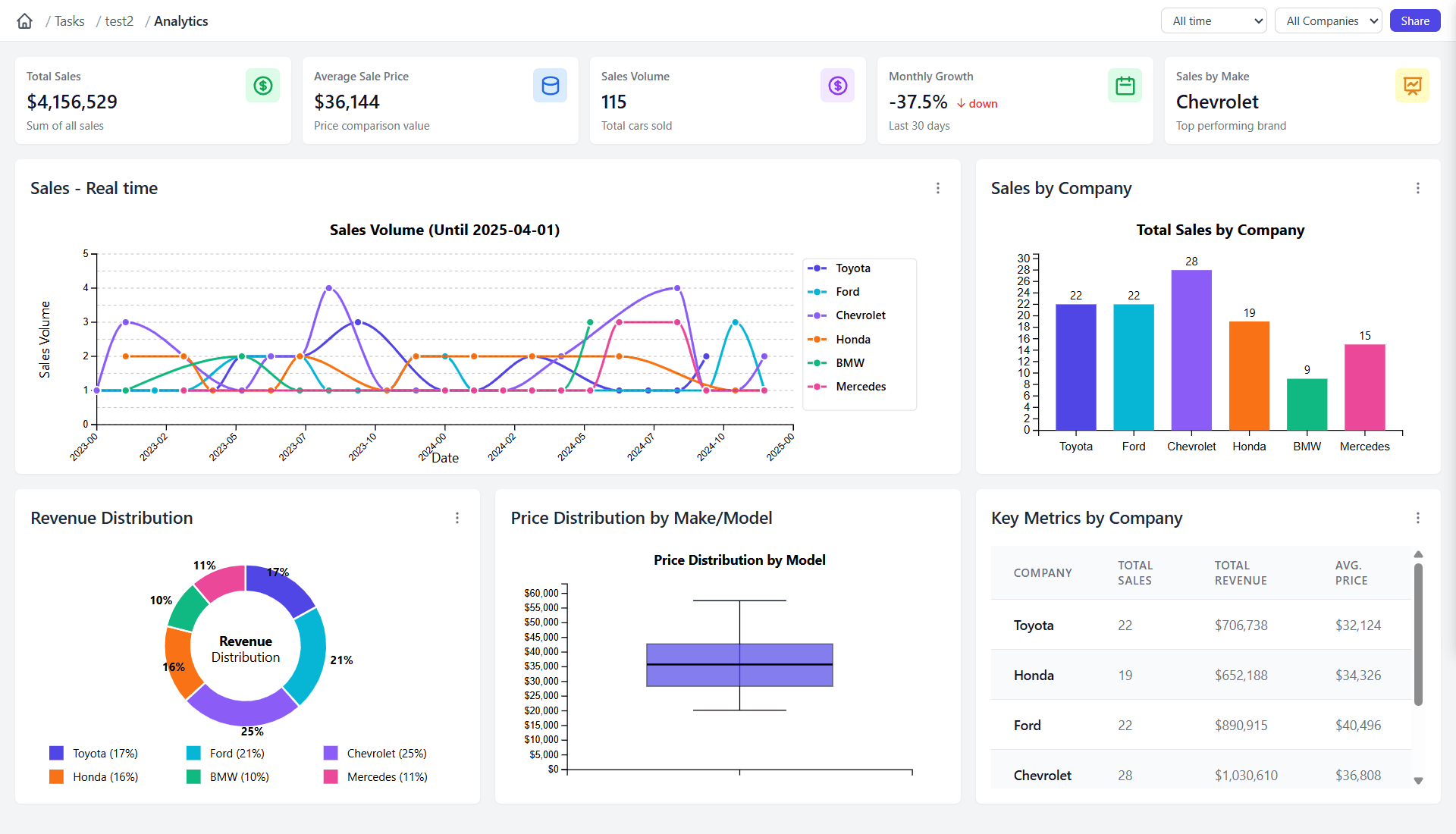Click the Analytics breadcrumb
The height and width of the screenshot is (834, 1456).
181,21
